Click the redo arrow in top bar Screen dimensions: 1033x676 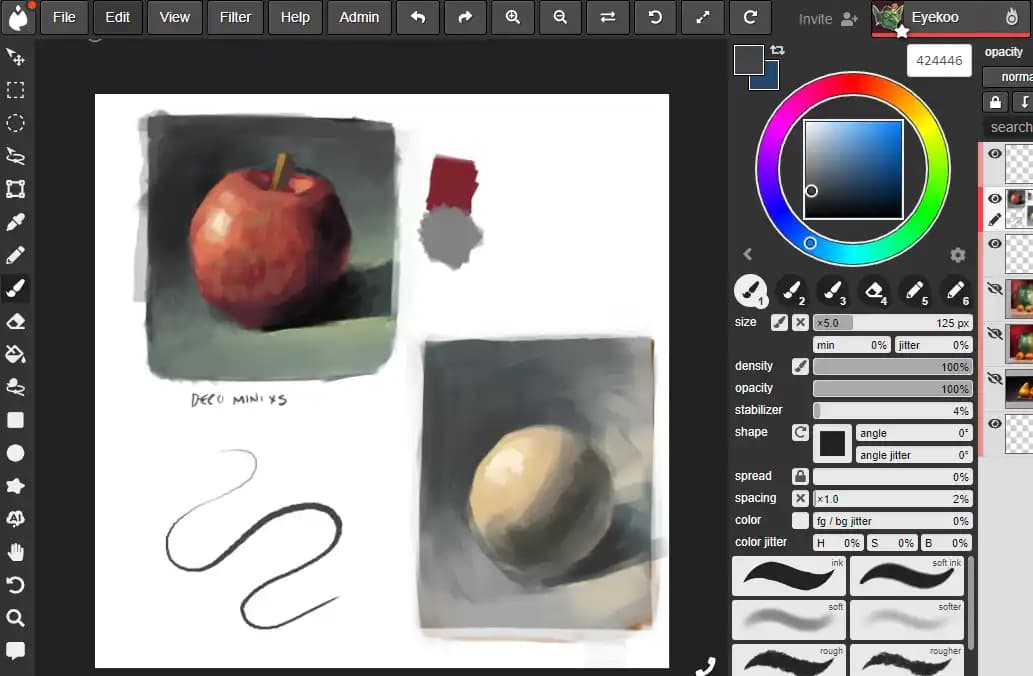click(465, 17)
